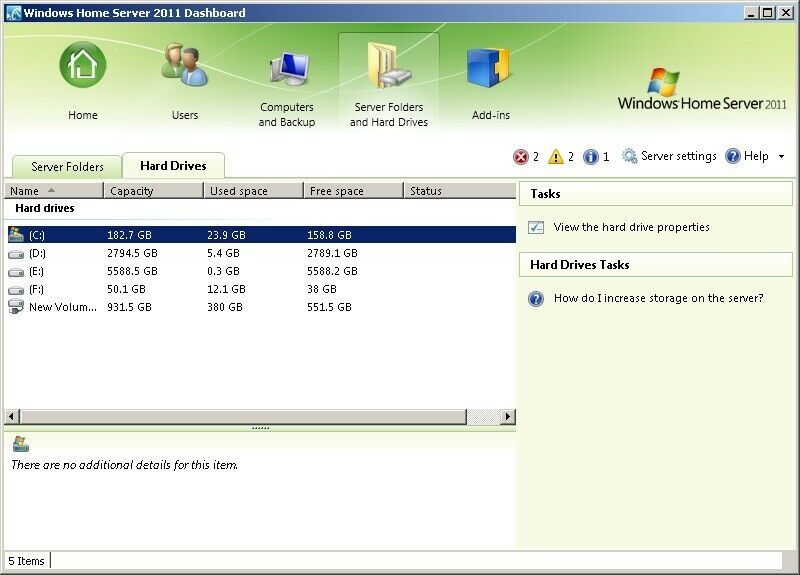
Task: Minimize the Dashboard window
Action: point(750,13)
